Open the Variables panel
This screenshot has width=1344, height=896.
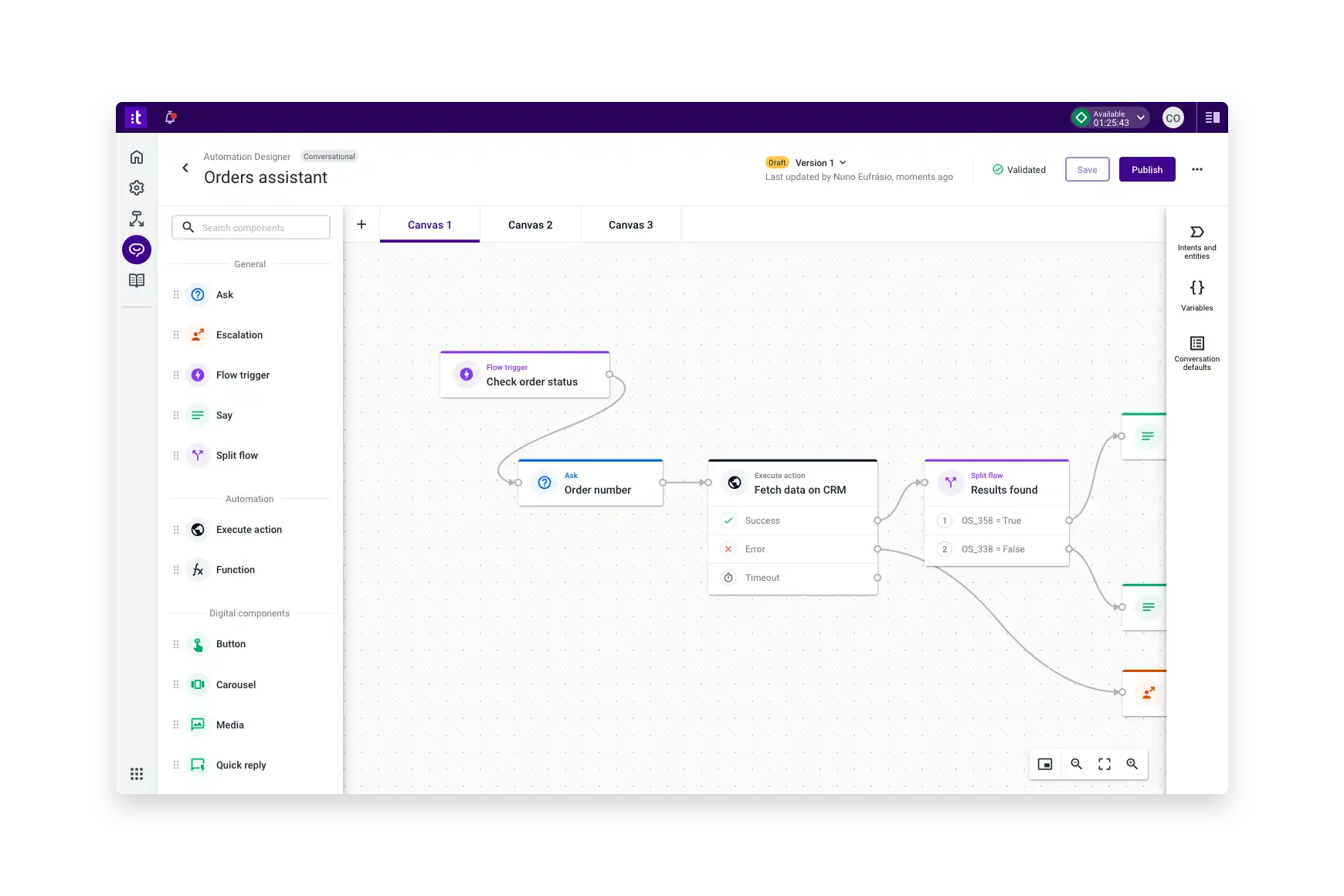coord(1196,294)
